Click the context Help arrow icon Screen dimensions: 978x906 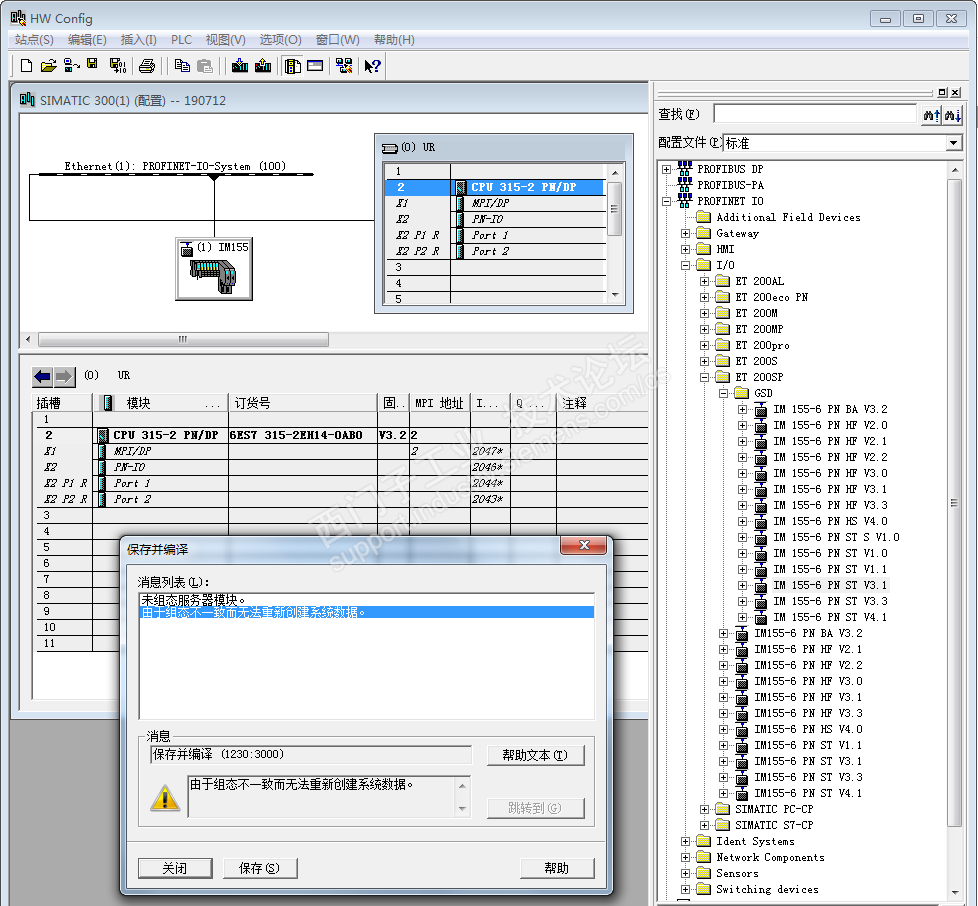(372, 66)
